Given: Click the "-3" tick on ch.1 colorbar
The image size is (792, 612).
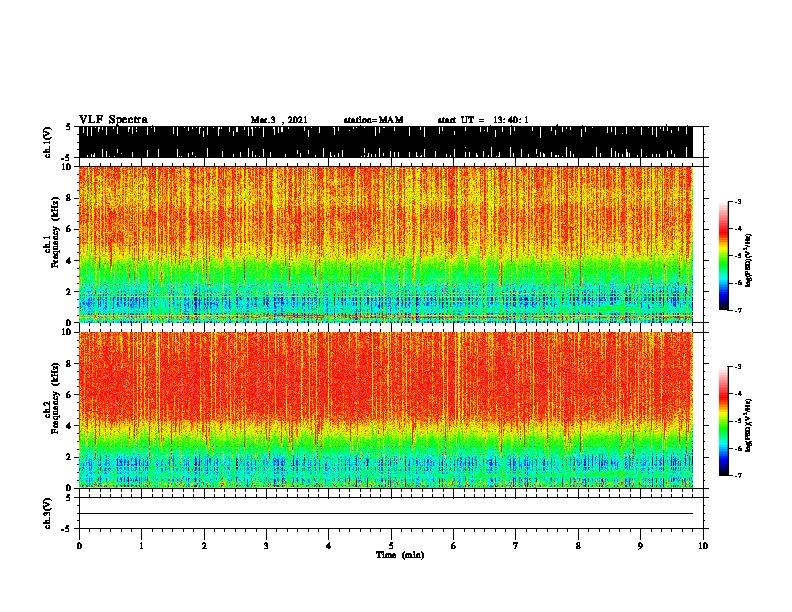Looking at the screenshot, I should (738, 201).
